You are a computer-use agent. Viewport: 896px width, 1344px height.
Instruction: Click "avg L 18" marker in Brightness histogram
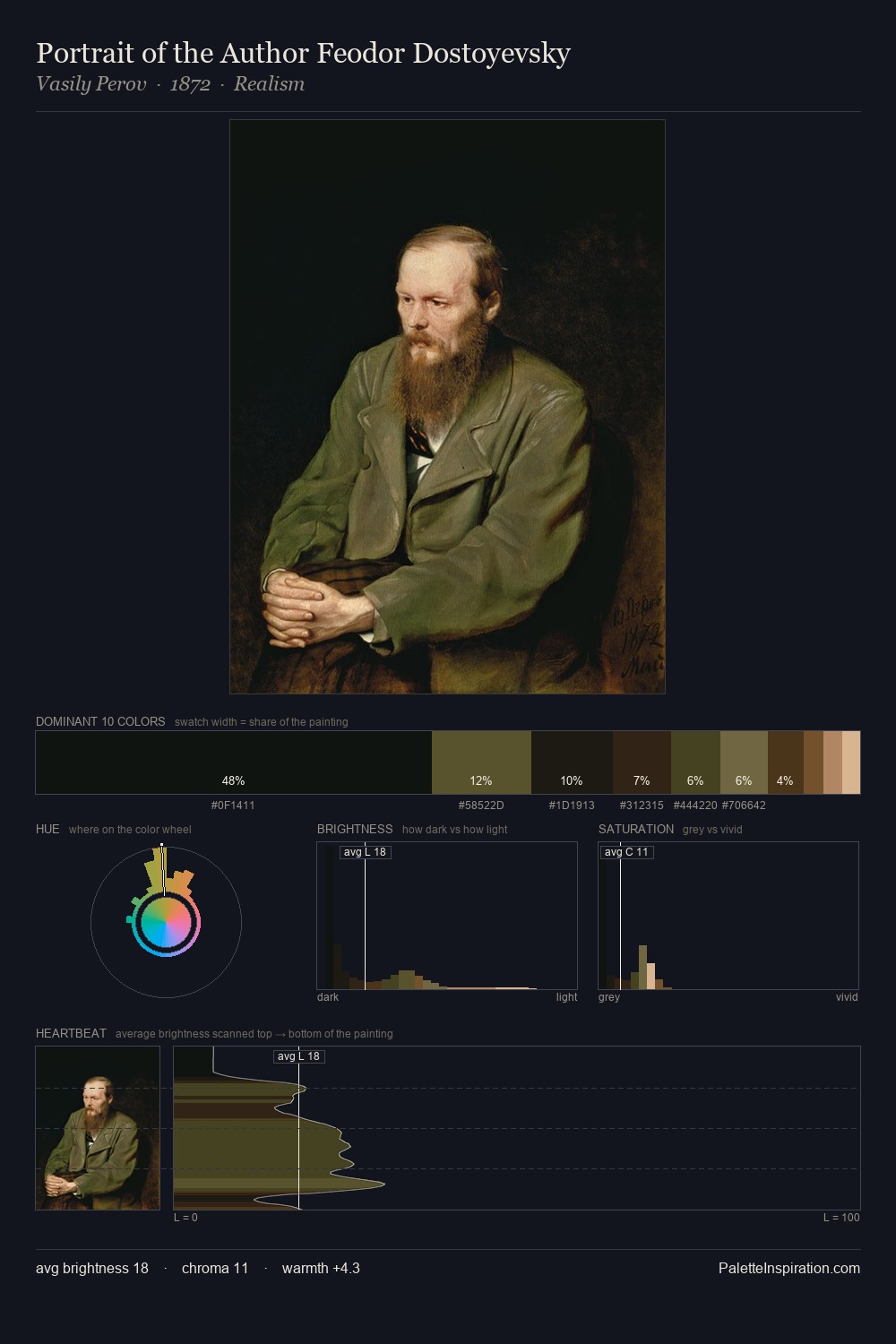pyautogui.click(x=365, y=852)
